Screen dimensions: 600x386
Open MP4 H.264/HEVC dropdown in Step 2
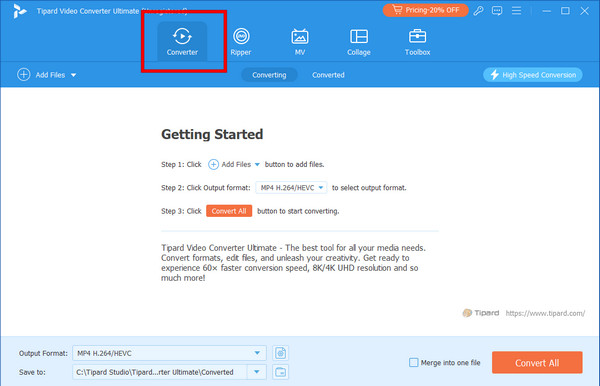point(291,187)
